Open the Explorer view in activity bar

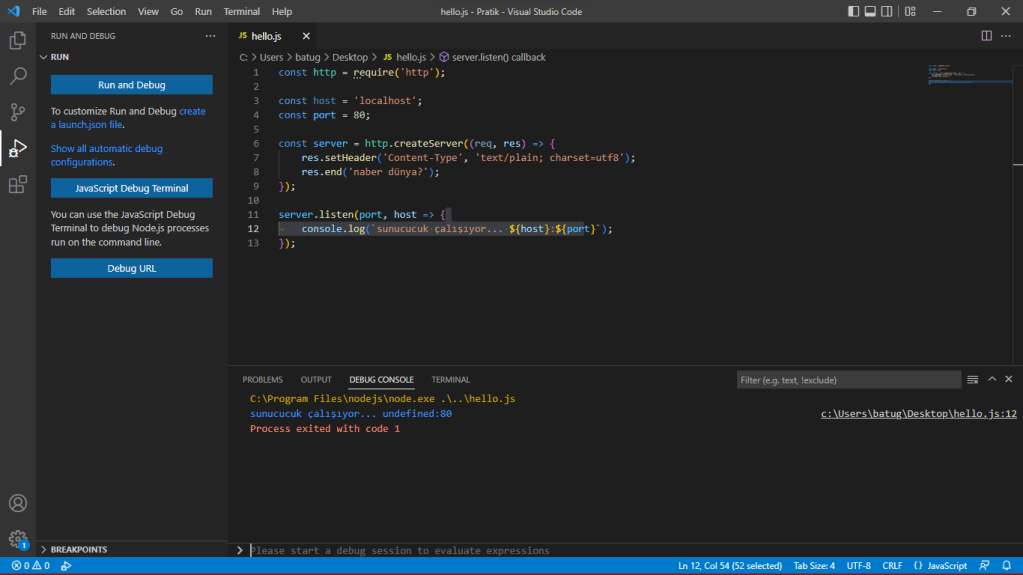17,41
